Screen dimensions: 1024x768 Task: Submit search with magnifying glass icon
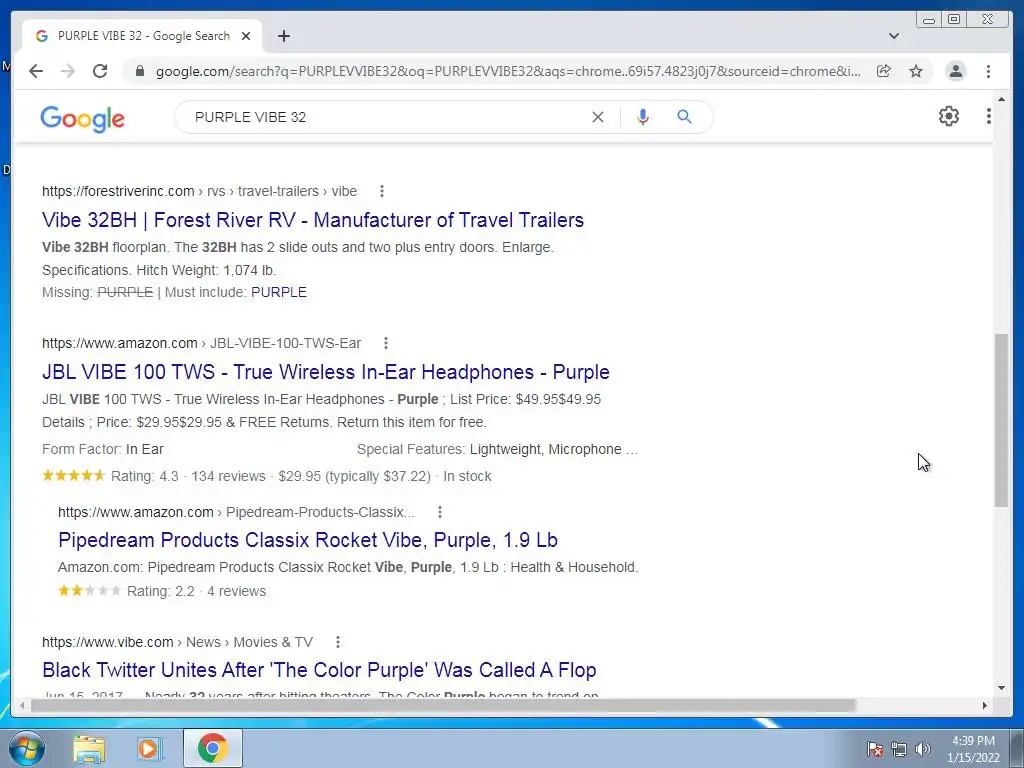click(x=684, y=117)
